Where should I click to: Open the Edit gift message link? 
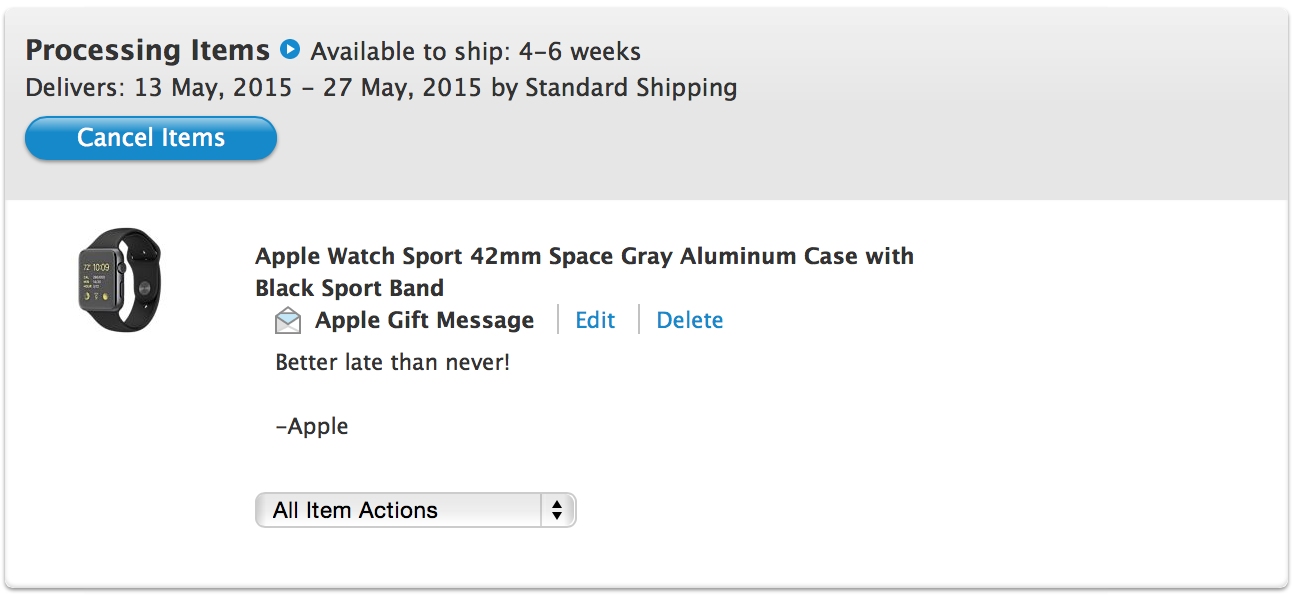595,320
